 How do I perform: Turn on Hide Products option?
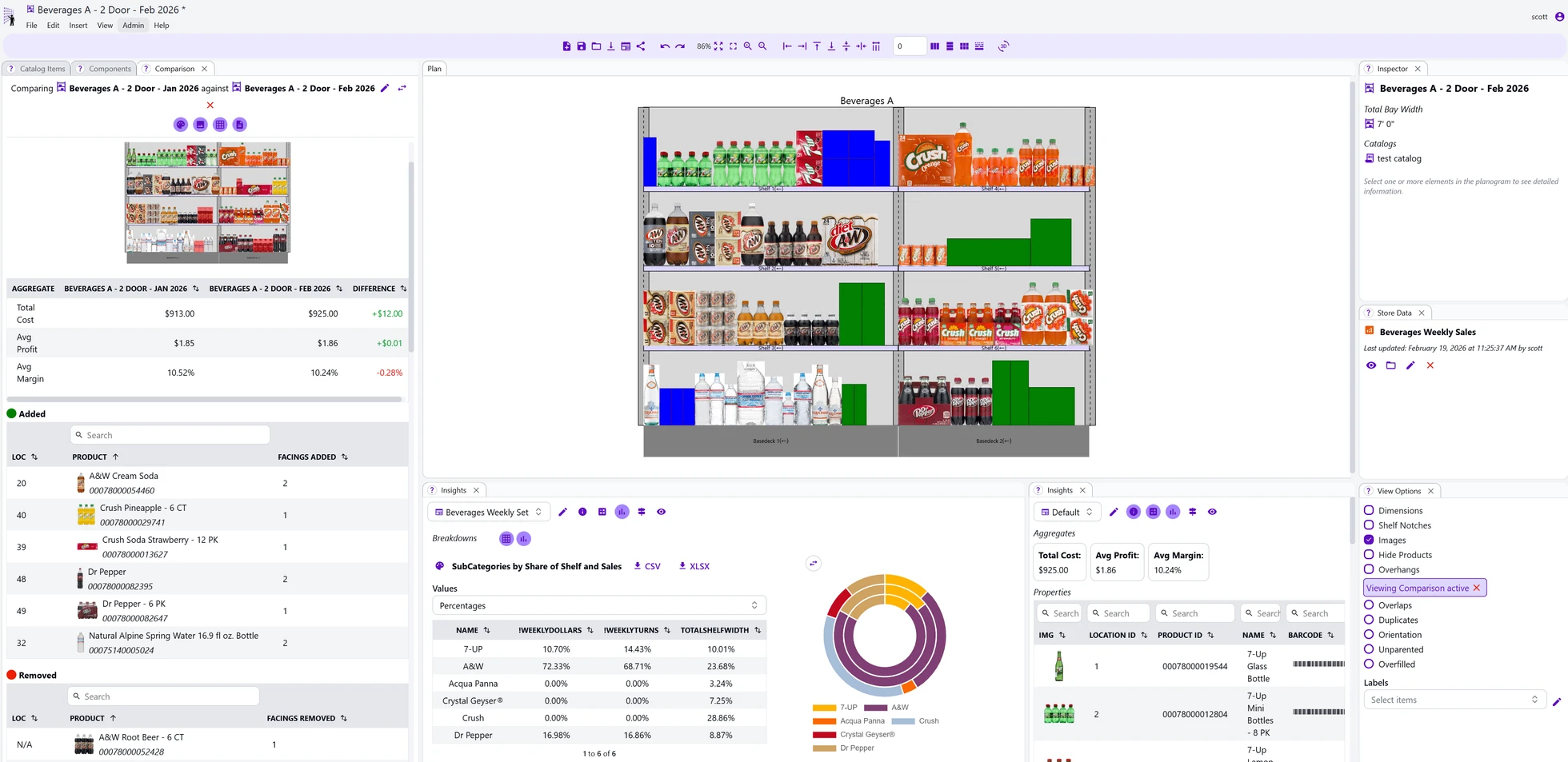click(x=1369, y=555)
